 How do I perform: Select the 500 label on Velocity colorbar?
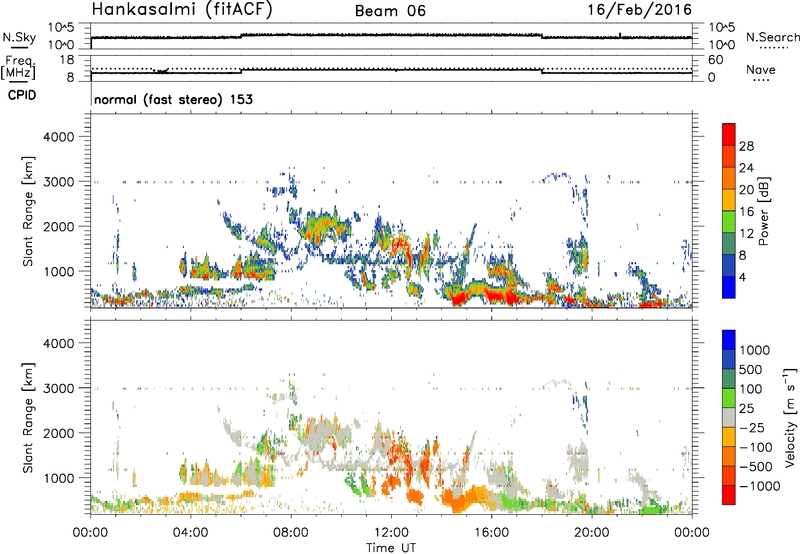tap(751, 369)
